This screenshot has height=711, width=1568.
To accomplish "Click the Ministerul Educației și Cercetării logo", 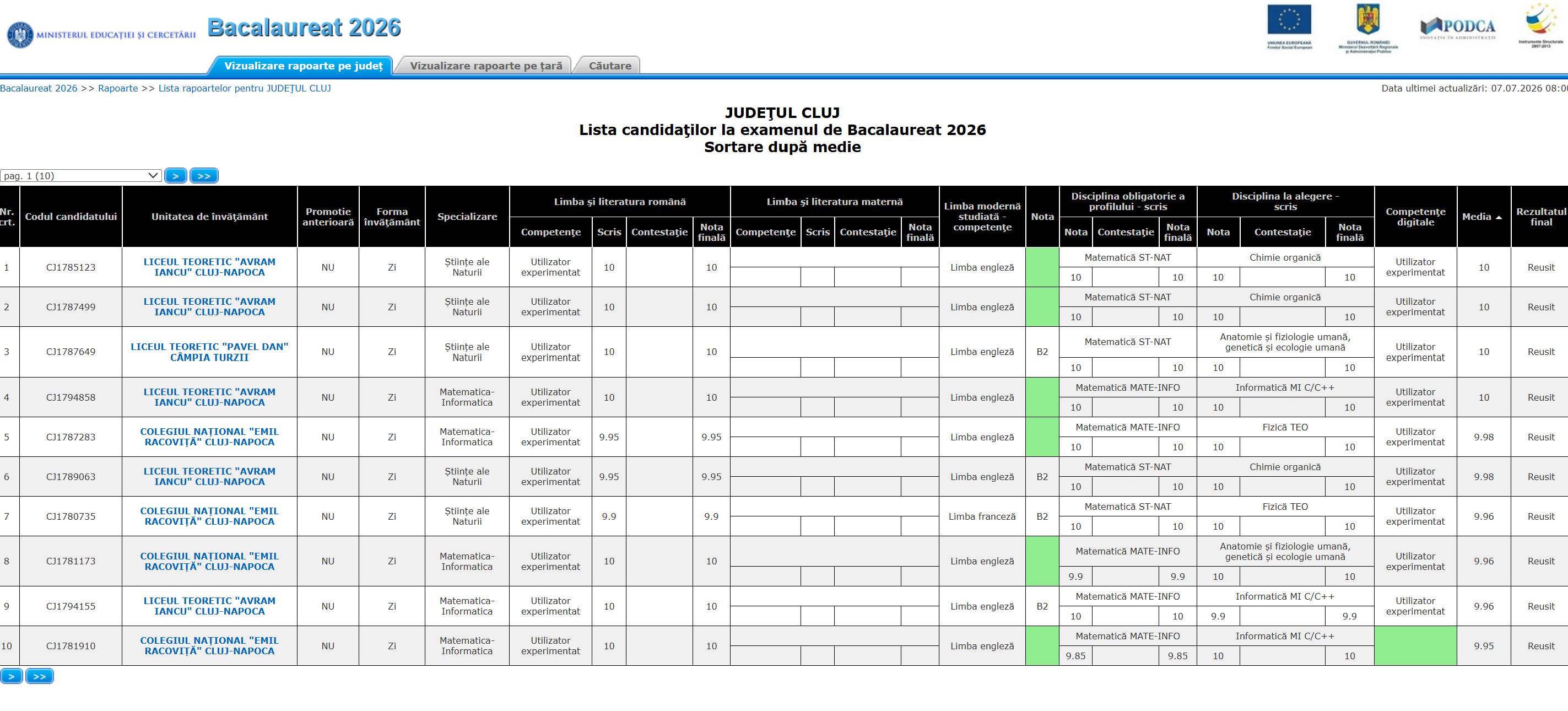I will pyautogui.click(x=101, y=35).
